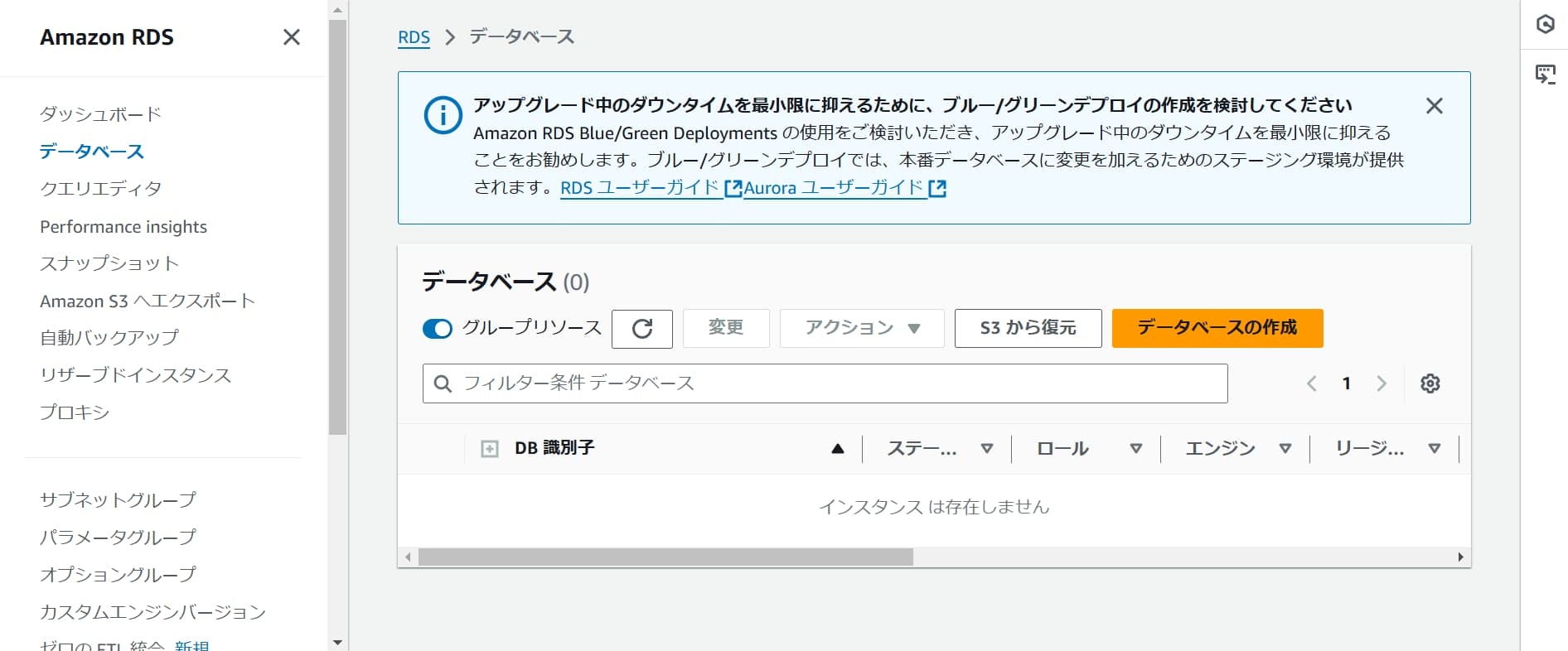Close the Amazon RDS sidebar panel

[291, 37]
